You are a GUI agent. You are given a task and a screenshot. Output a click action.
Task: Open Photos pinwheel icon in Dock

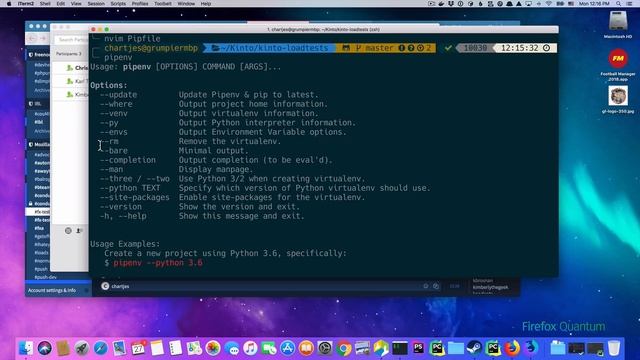[213, 348]
